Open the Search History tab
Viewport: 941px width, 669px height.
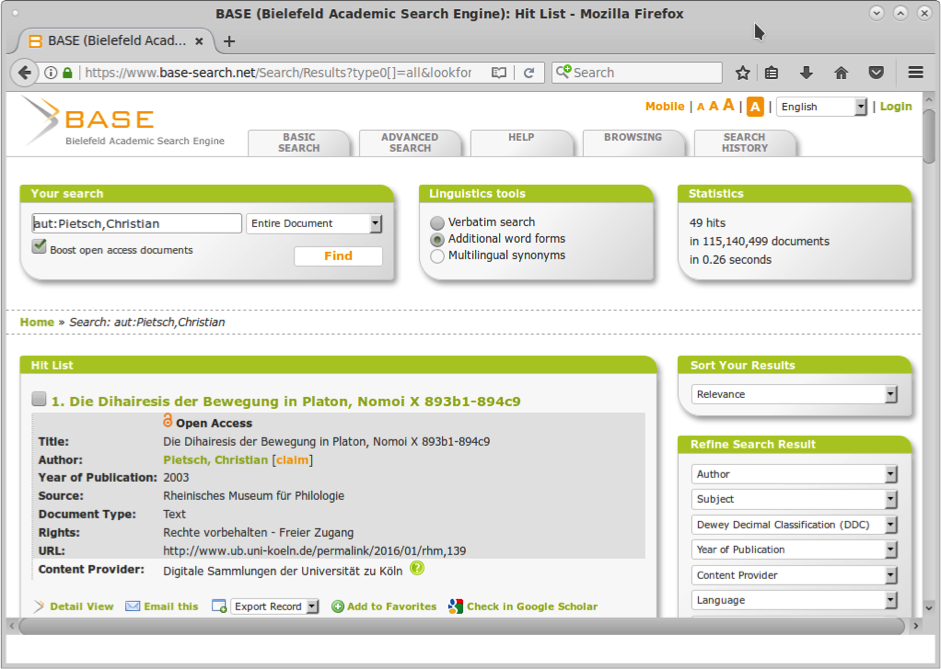coord(744,143)
